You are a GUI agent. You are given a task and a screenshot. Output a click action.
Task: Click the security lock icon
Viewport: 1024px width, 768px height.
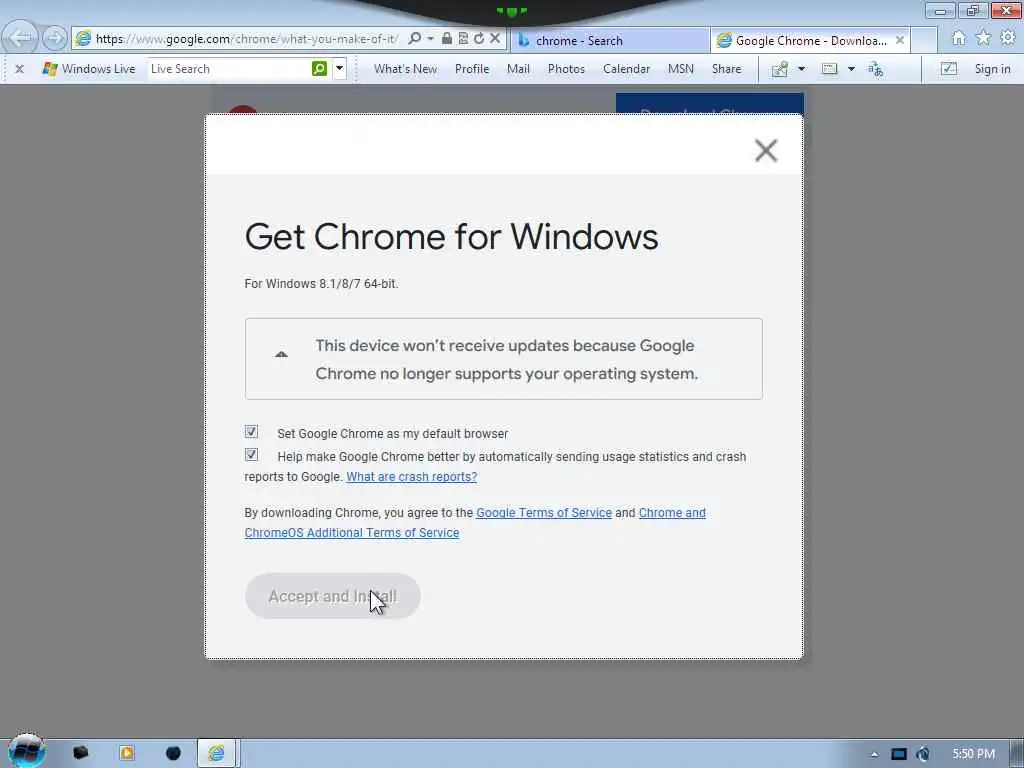[447, 39]
